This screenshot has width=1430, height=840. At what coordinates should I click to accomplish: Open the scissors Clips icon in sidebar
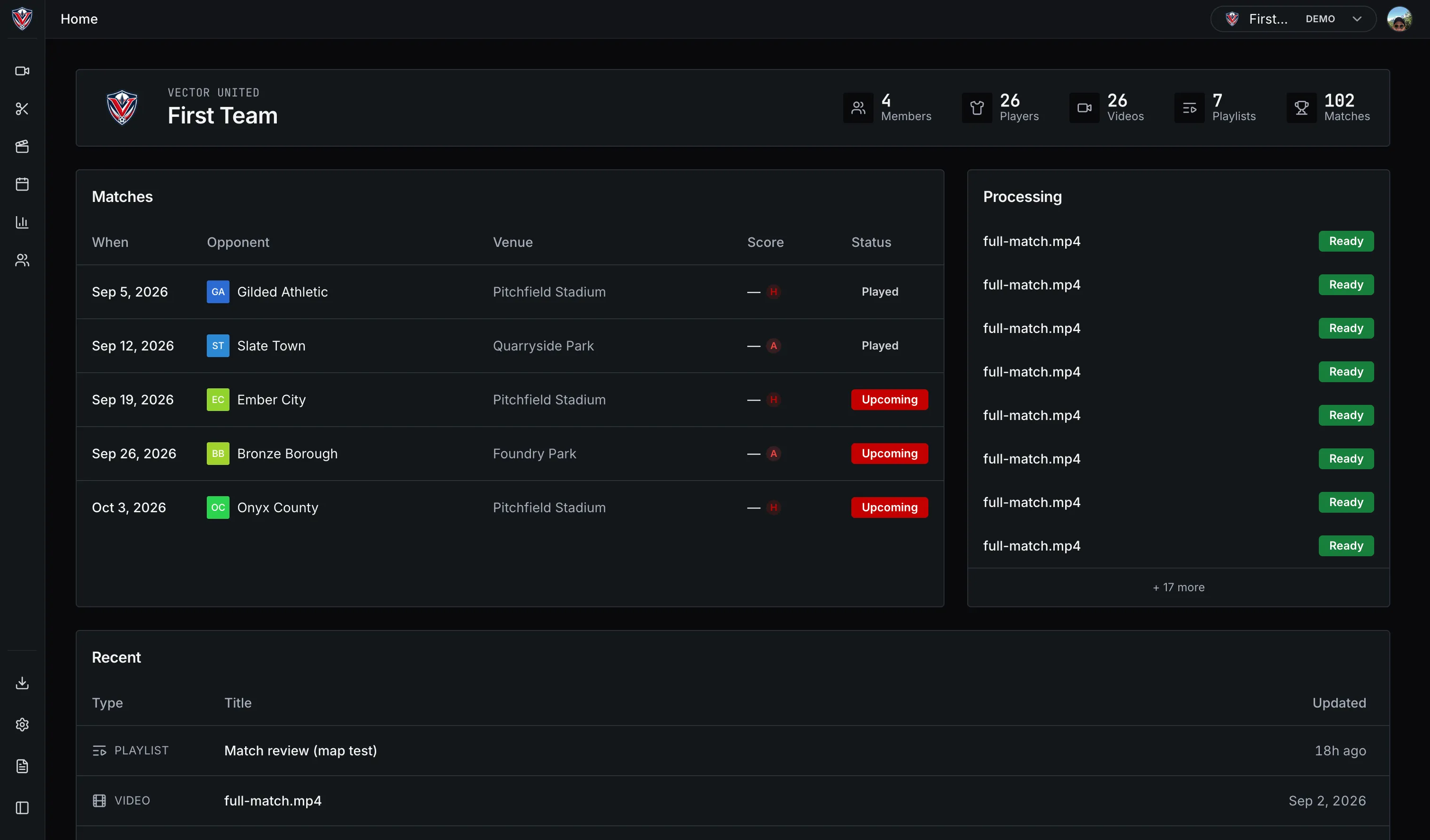(22, 109)
